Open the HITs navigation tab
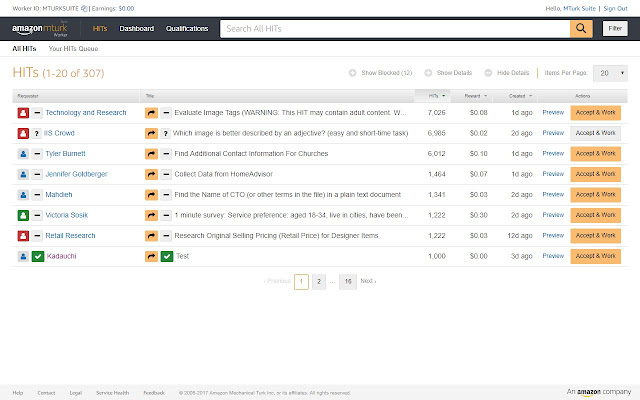This screenshot has width=640, height=400. point(100,29)
